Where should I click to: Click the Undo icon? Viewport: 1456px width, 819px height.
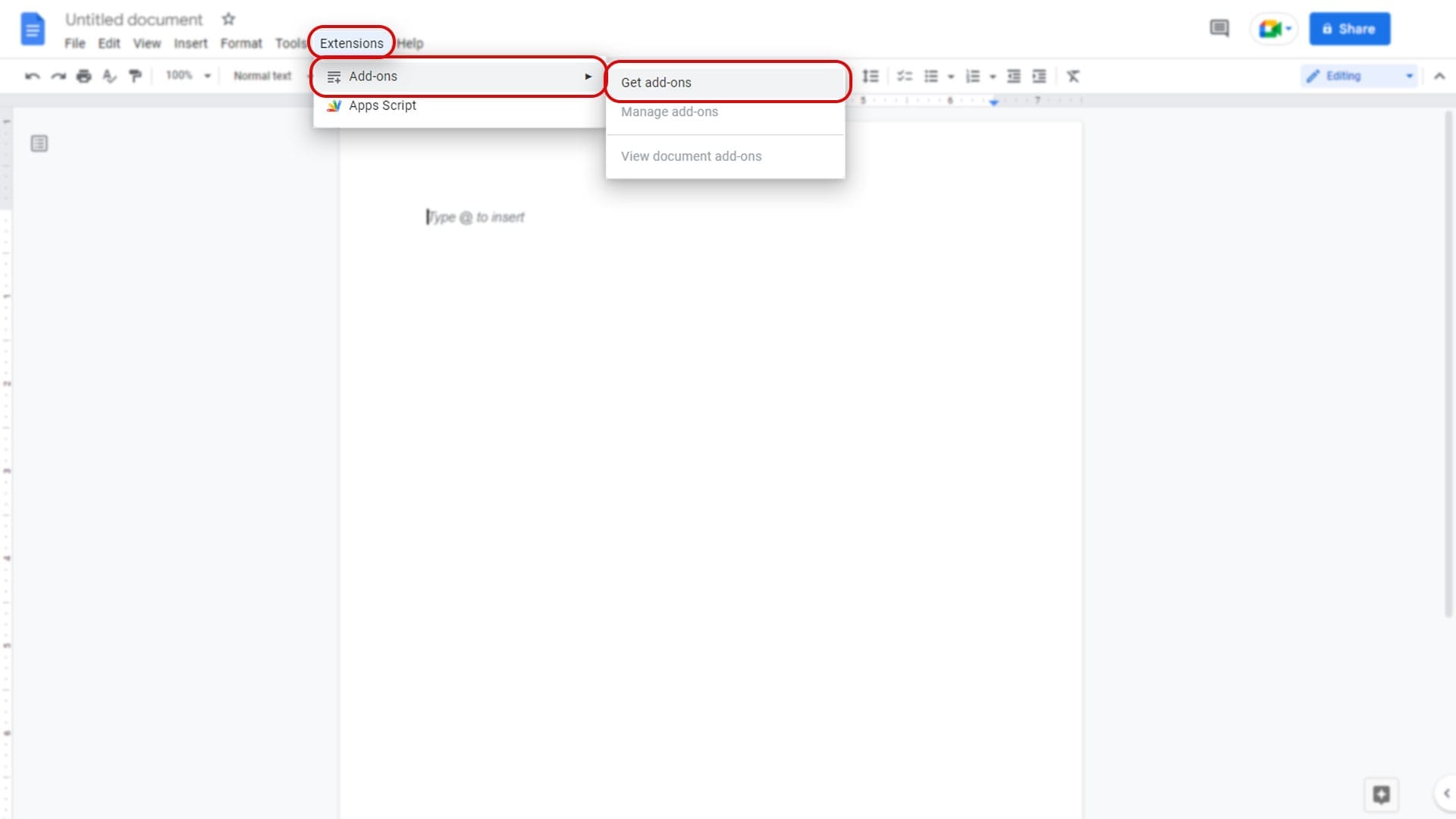[32, 76]
